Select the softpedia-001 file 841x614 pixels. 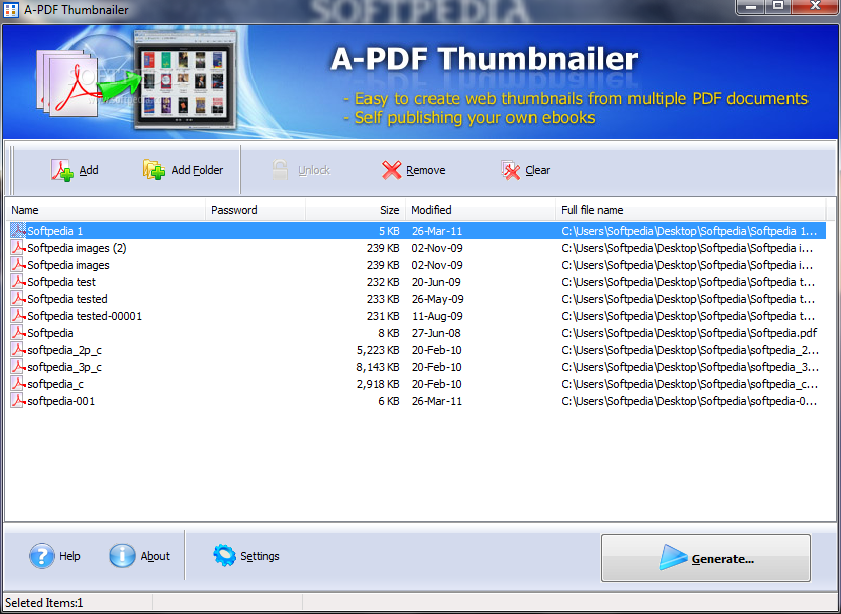coord(61,401)
